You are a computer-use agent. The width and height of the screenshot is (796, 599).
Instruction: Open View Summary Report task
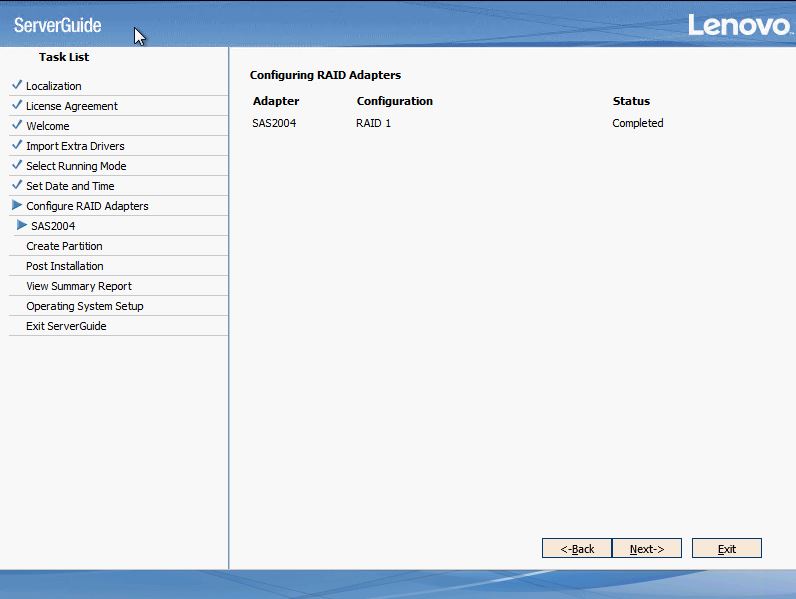(79, 286)
